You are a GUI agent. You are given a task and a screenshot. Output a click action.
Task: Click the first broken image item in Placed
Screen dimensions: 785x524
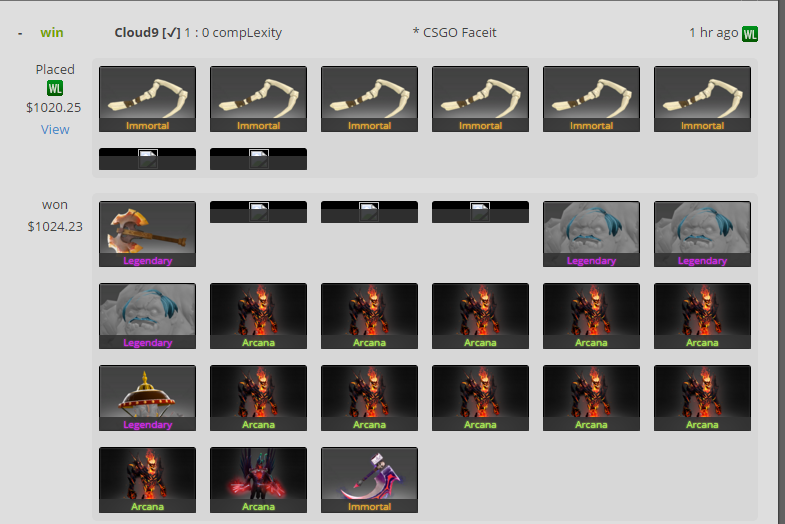(147, 159)
